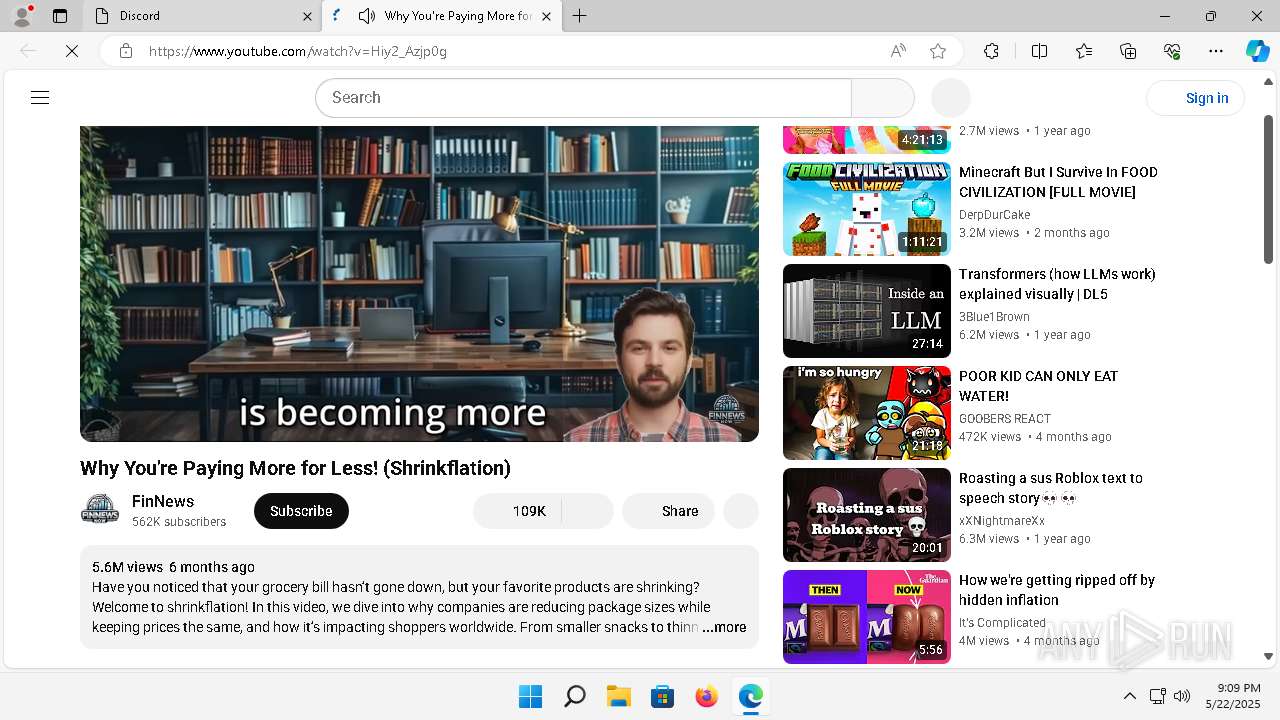Launch Firefox from the taskbar
1280x720 pixels.
pos(706,696)
